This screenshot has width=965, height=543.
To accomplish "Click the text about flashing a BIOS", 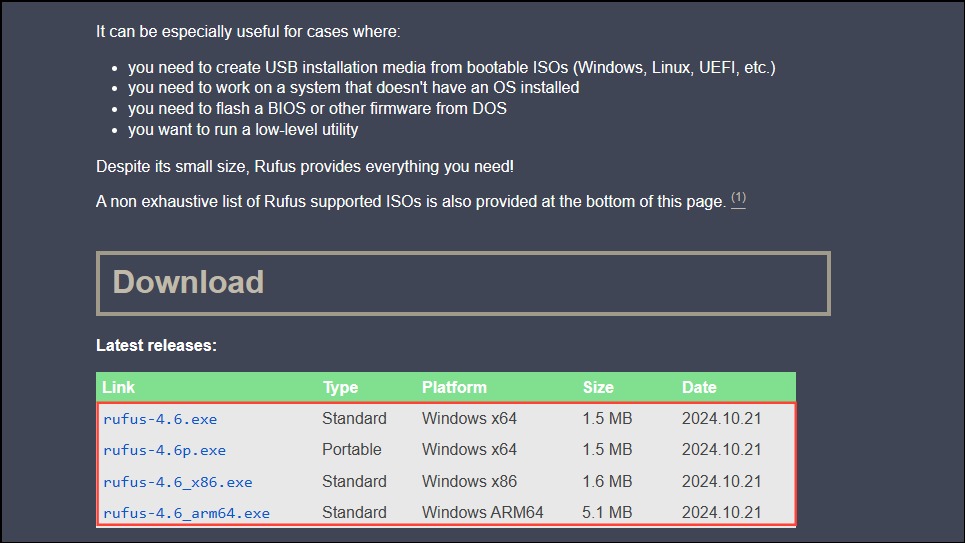I will [x=318, y=108].
